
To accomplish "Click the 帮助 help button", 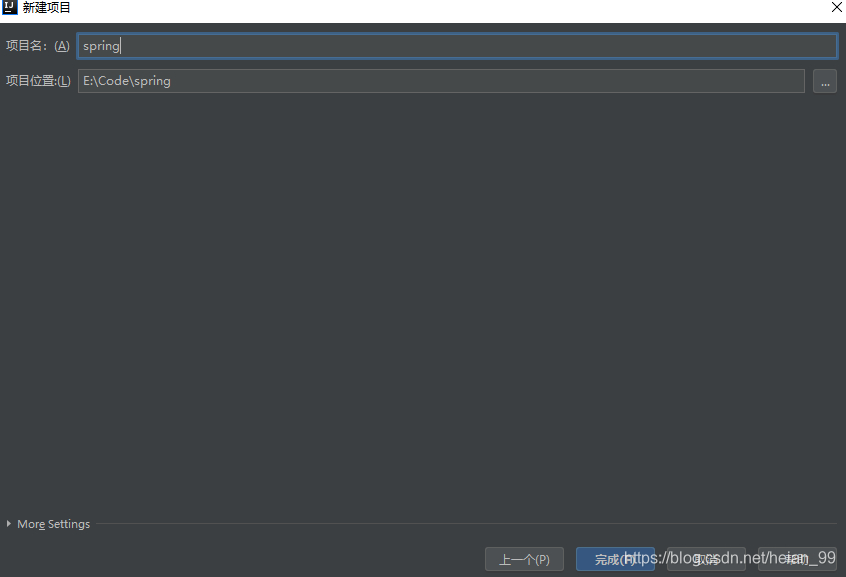I will 797,559.
